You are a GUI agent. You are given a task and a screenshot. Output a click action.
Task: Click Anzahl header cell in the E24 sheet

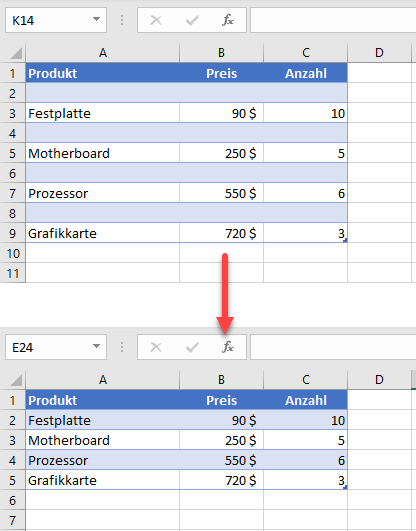coord(306,400)
